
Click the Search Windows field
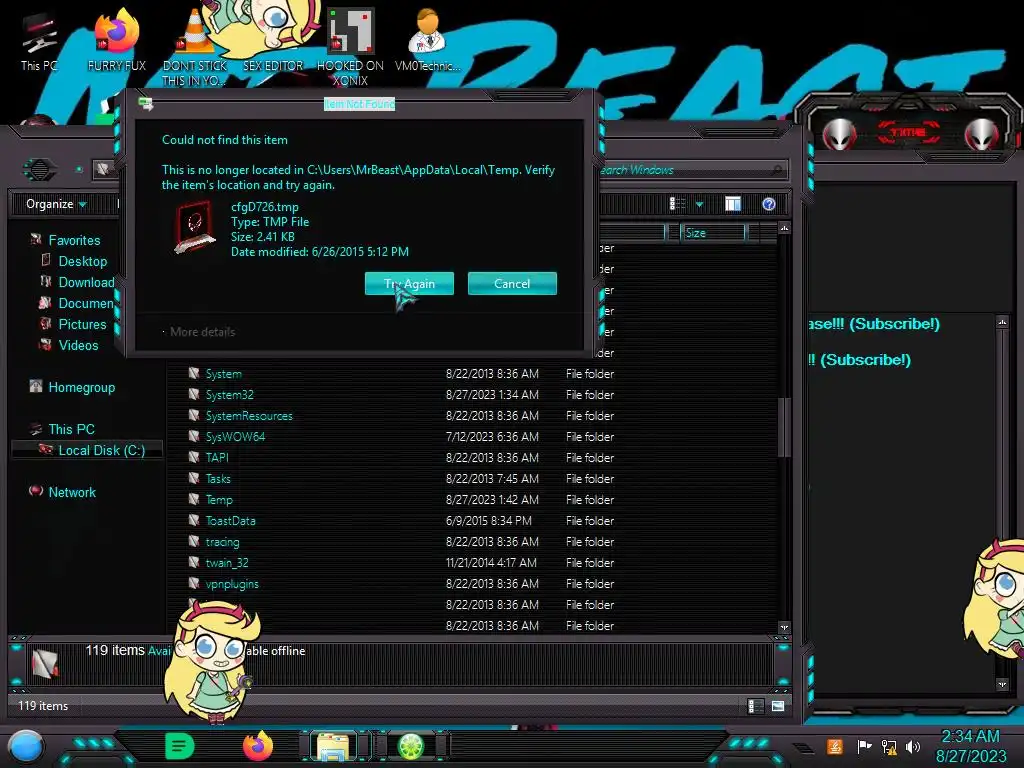[x=692, y=170]
